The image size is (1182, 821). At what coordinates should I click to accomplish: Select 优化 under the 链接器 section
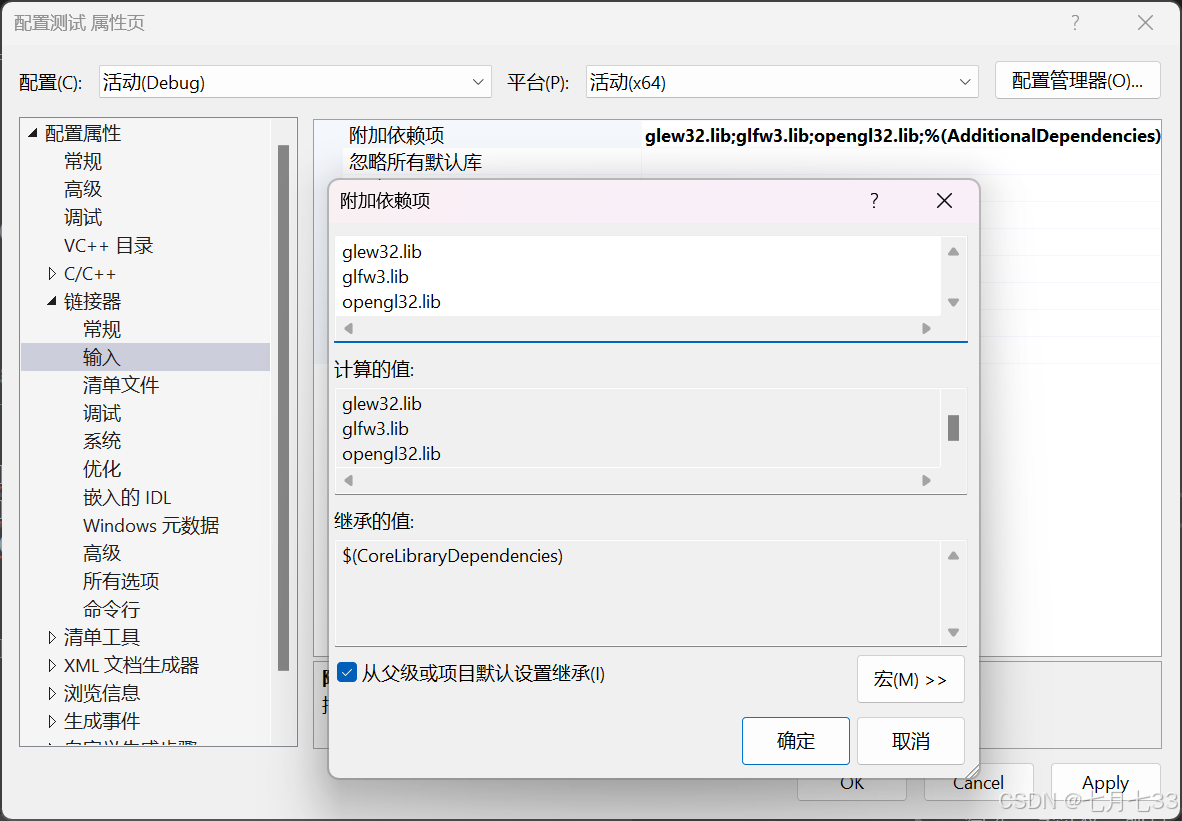[x=101, y=468]
